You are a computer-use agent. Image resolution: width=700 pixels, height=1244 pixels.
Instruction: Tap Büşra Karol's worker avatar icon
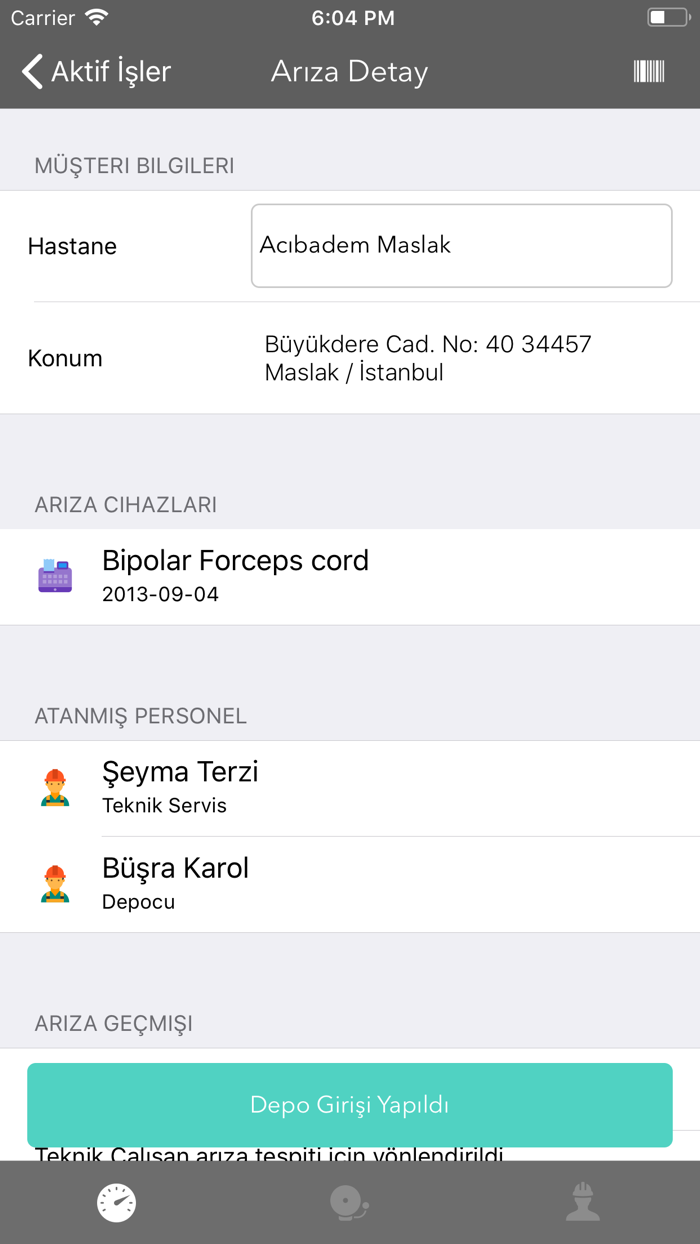[55, 883]
